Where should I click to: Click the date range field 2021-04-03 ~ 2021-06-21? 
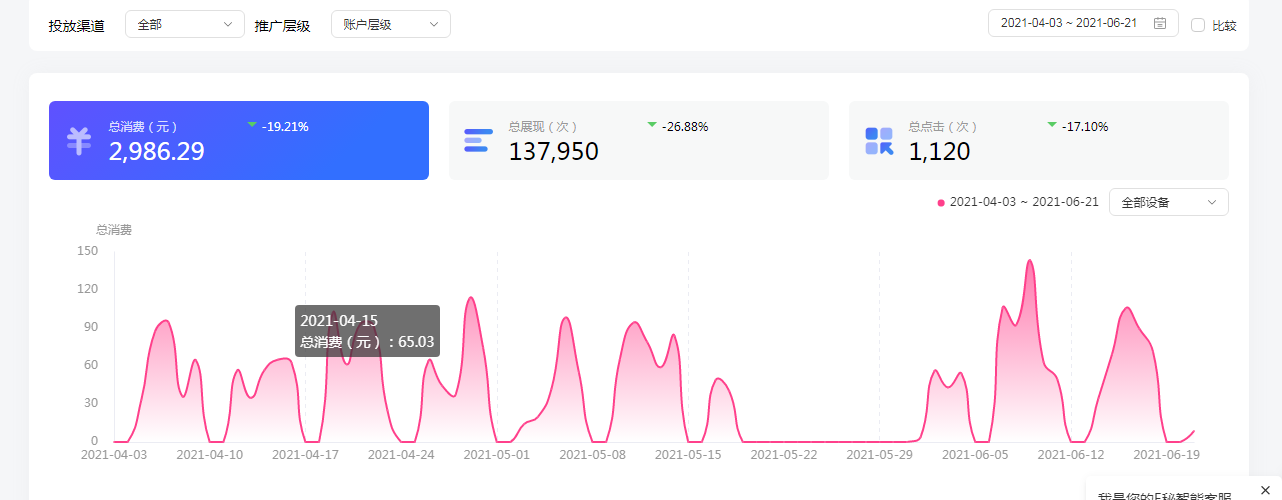pos(1083,23)
